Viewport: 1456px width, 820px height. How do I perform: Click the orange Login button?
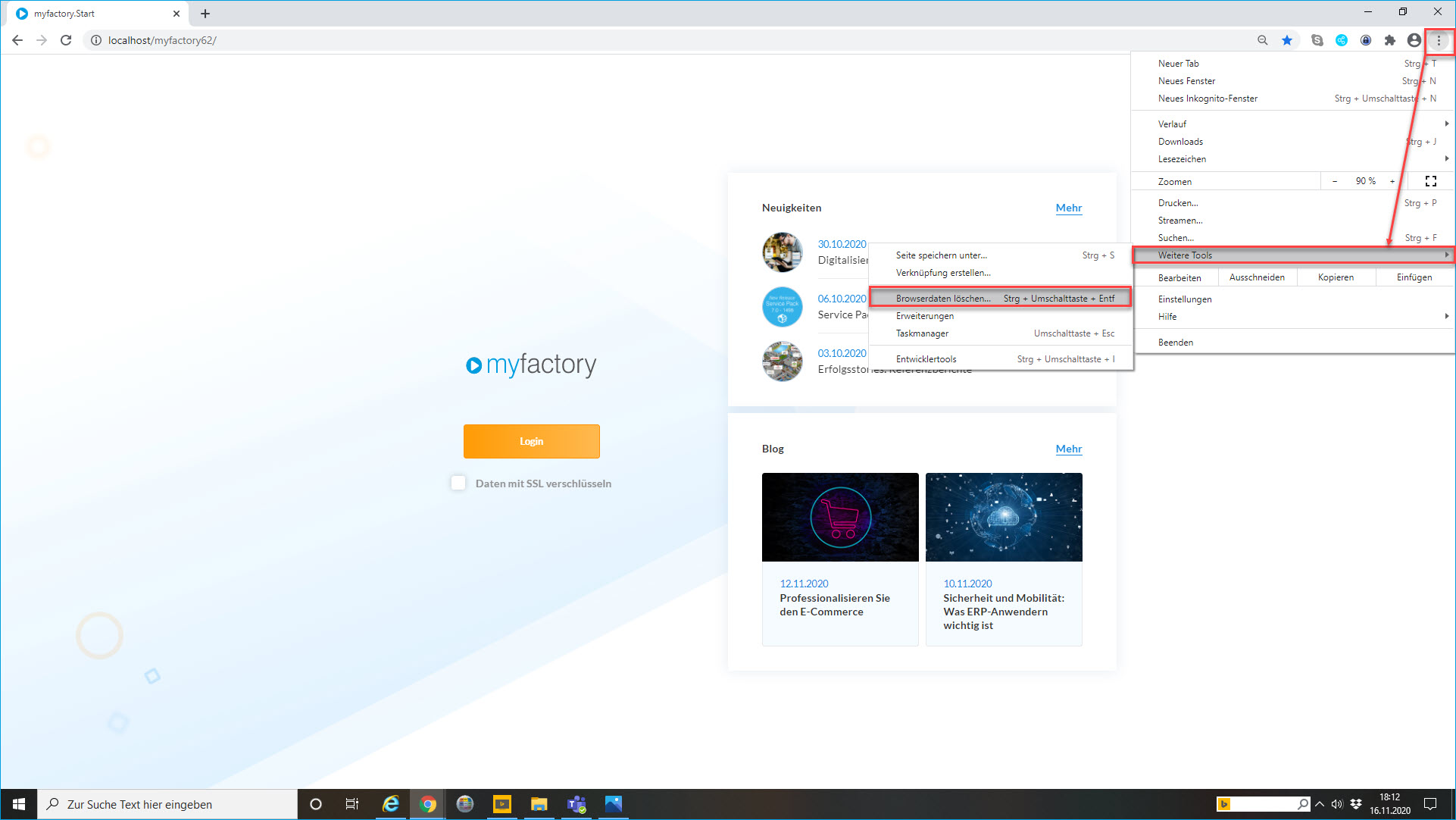click(531, 441)
